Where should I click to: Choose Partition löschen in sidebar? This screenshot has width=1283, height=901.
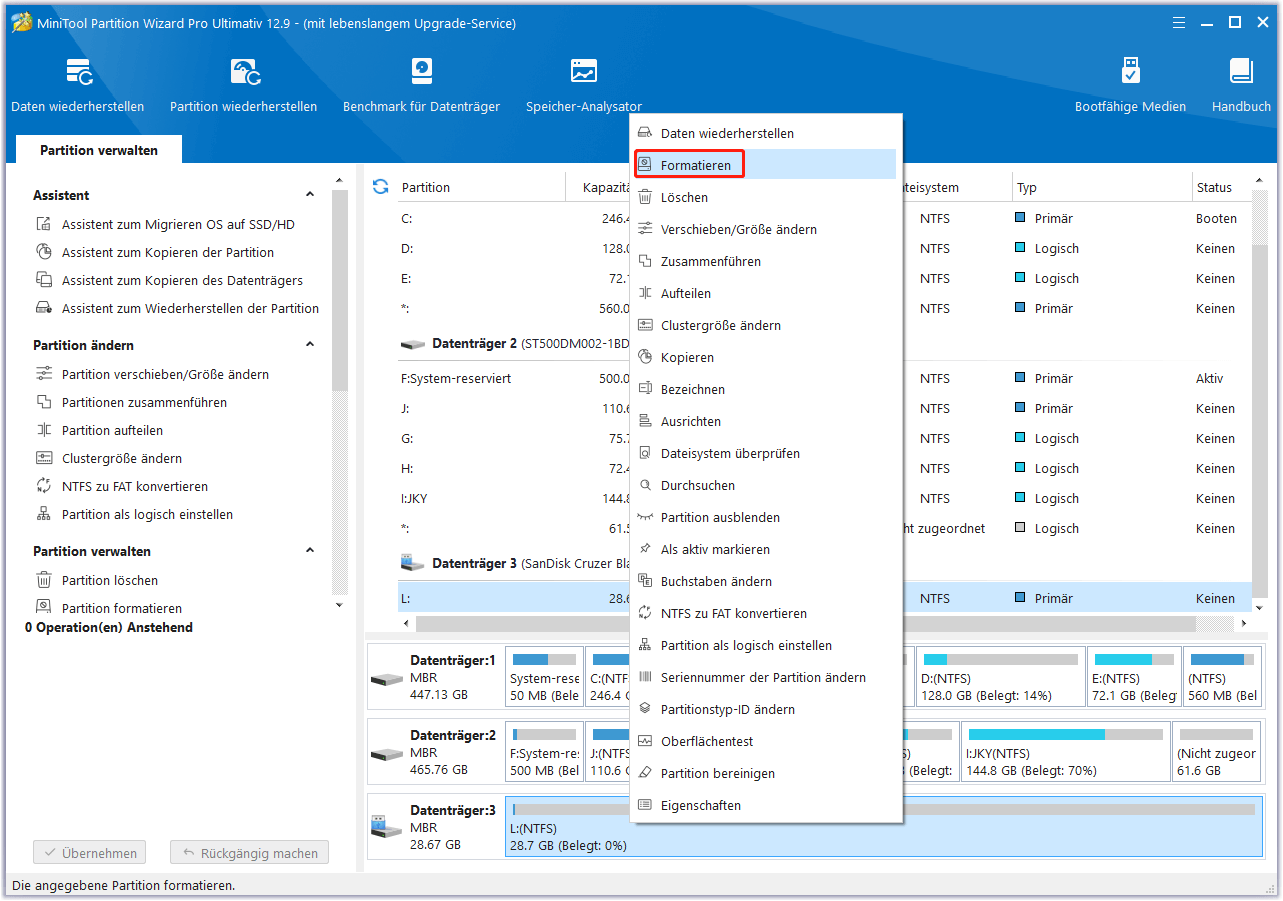click(x=110, y=580)
